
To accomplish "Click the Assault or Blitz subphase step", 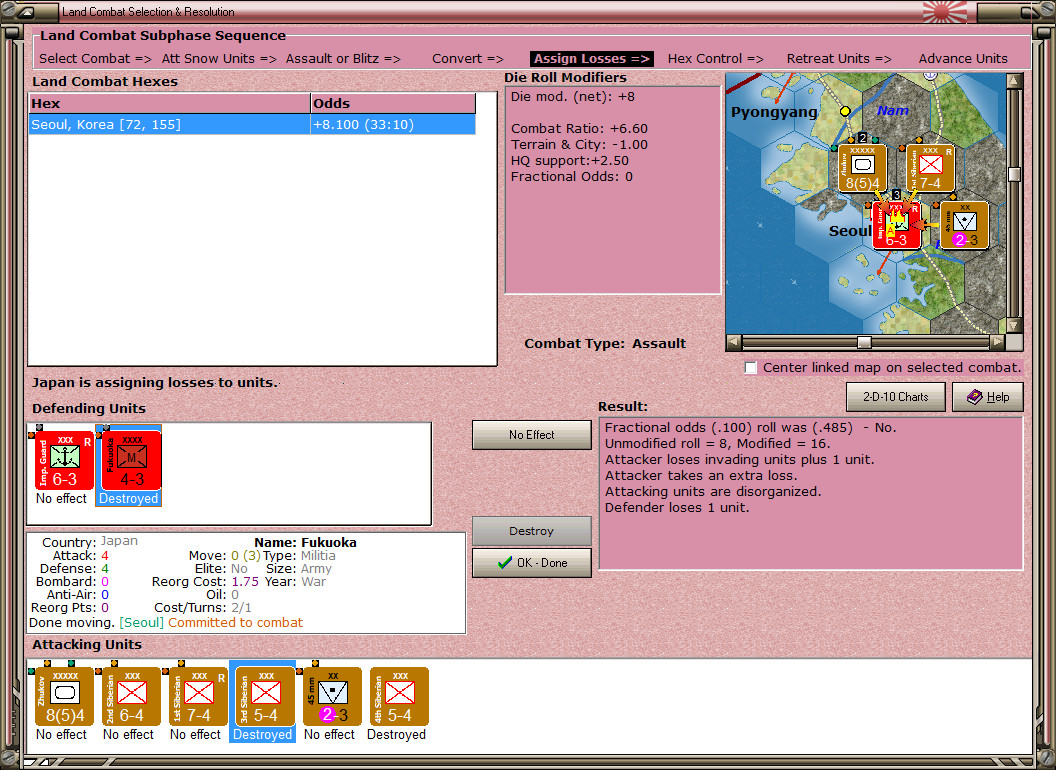I will [343, 59].
